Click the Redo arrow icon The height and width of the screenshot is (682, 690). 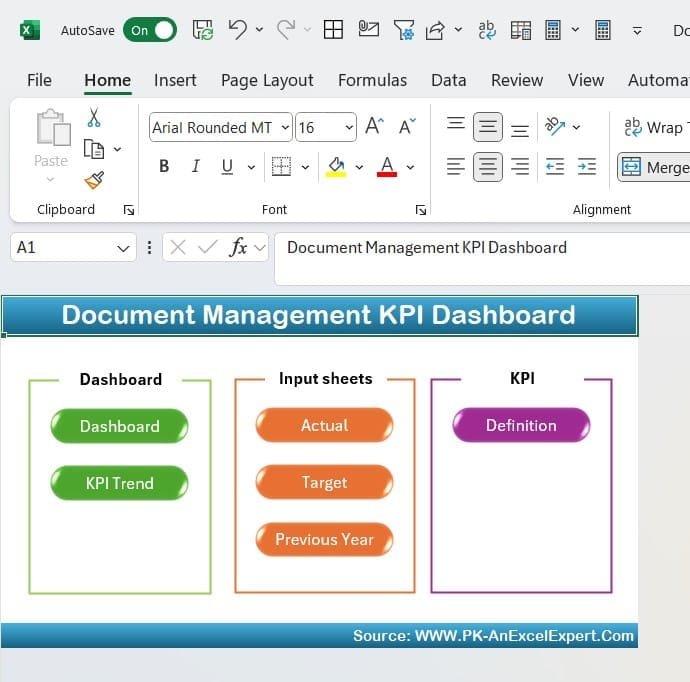[286, 29]
